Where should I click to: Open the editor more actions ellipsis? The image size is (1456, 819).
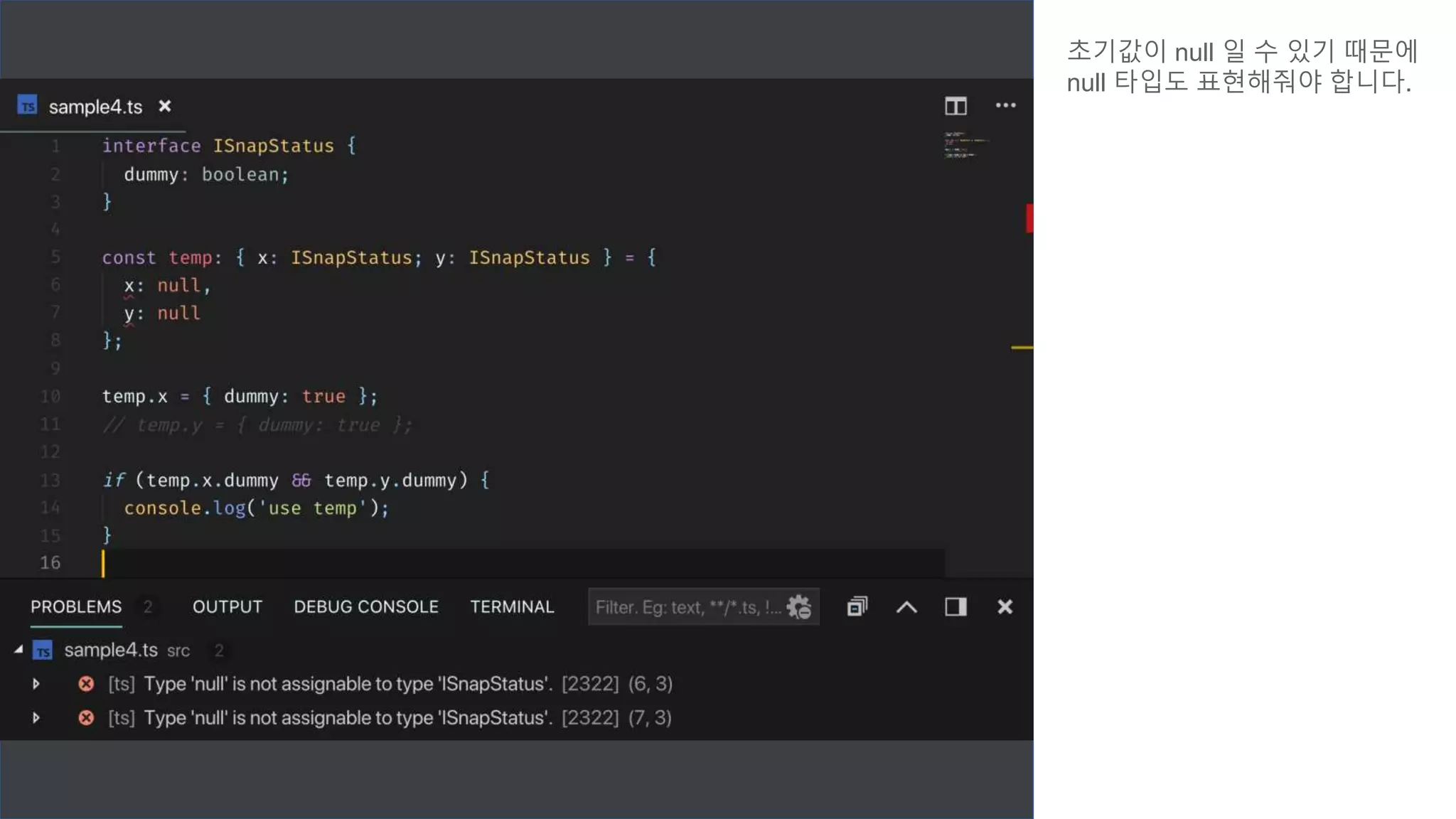tap(1005, 106)
